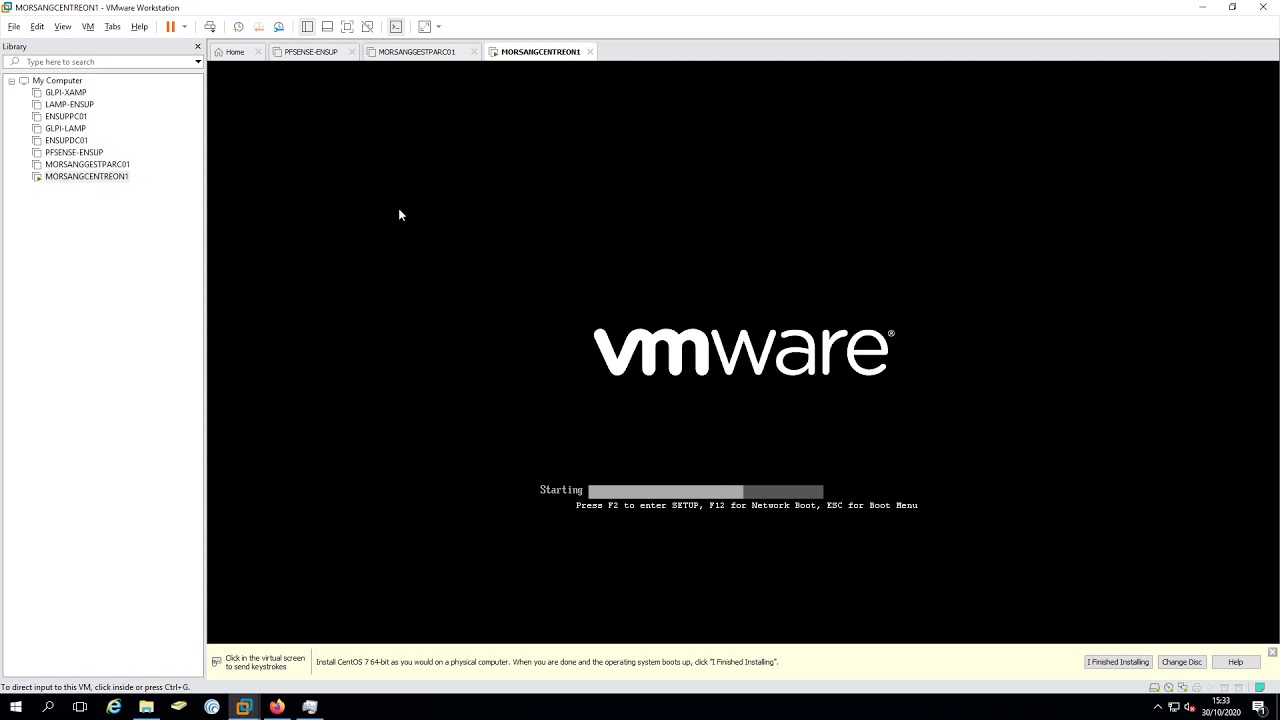
Task: Open the View menu
Action: (63, 27)
